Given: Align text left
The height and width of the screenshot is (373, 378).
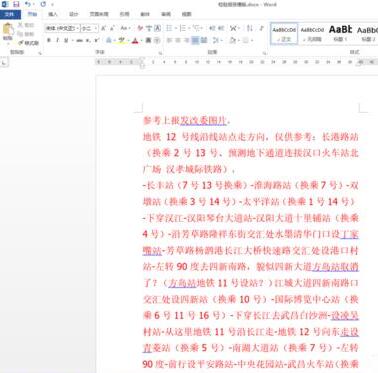Looking at the screenshot, I should [169, 41].
